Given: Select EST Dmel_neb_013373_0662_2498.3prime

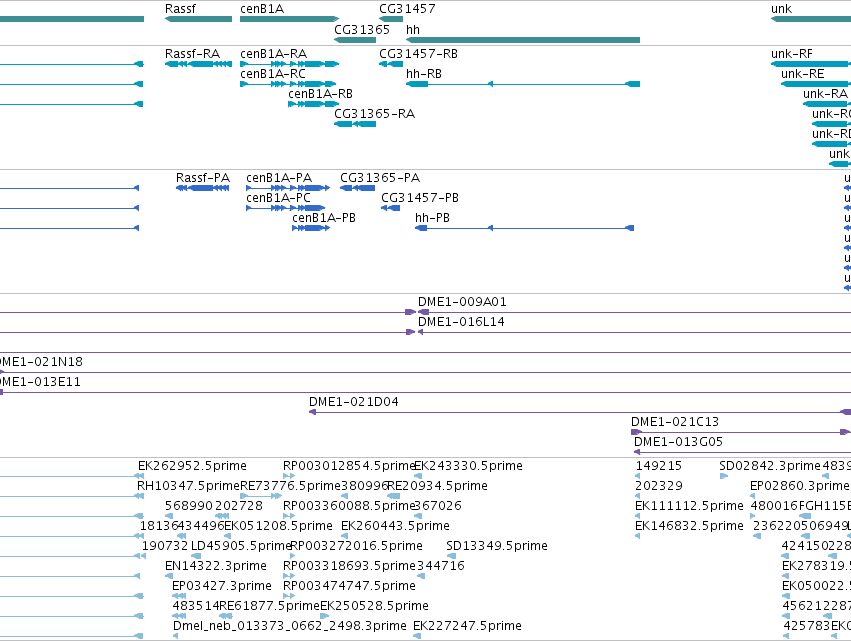Looking at the screenshot, I should coord(289,626).
